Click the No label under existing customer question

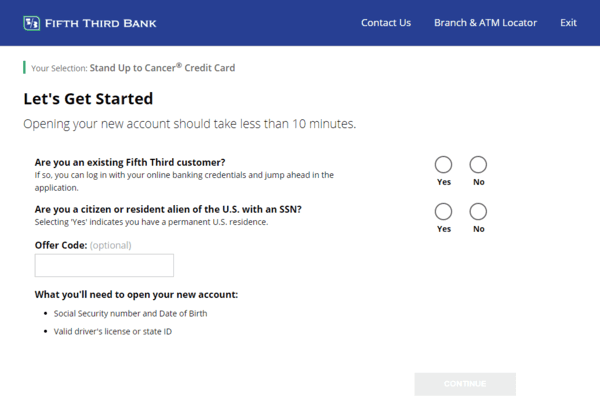[x=478, y=183]
